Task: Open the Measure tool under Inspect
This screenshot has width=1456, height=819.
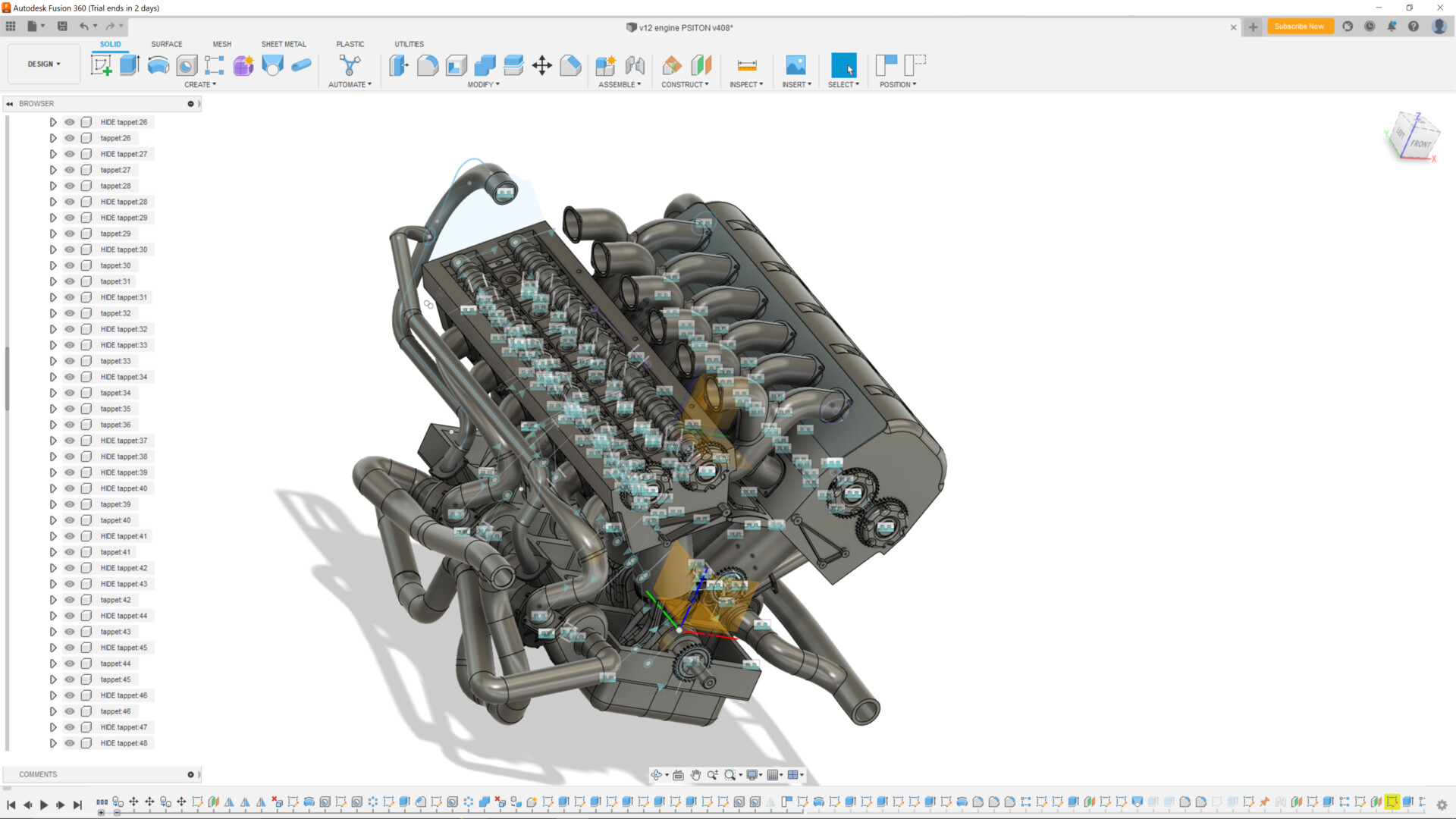Action: [x=746, y=66]
